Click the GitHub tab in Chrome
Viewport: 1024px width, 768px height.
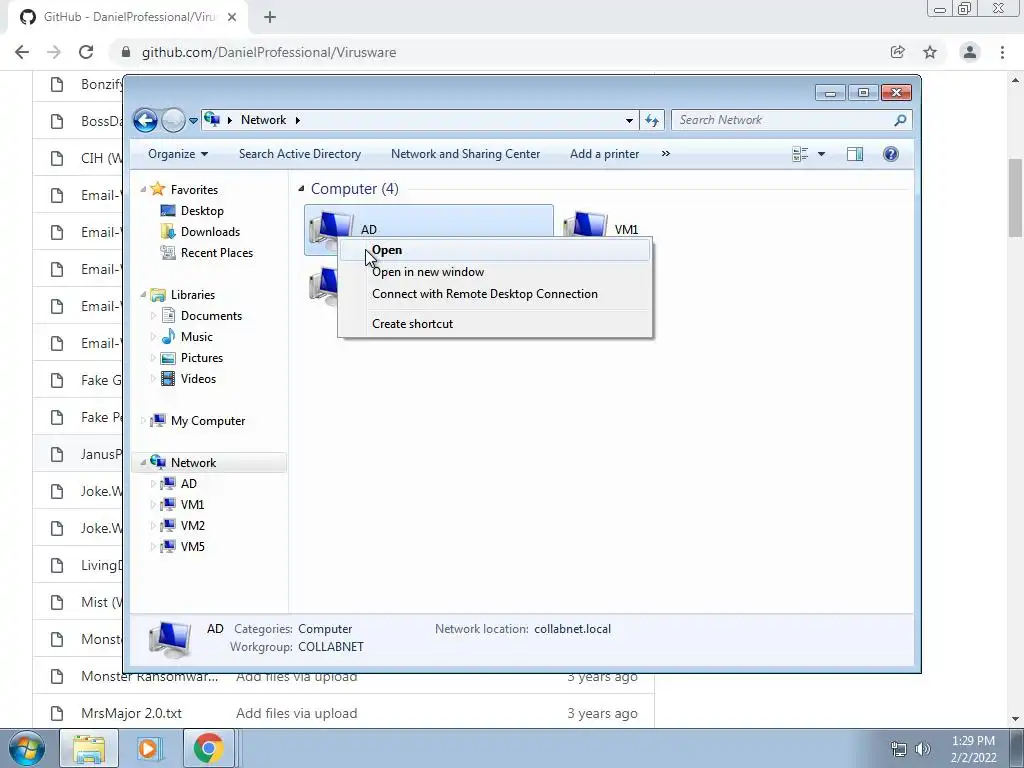(x=128, y=17)
